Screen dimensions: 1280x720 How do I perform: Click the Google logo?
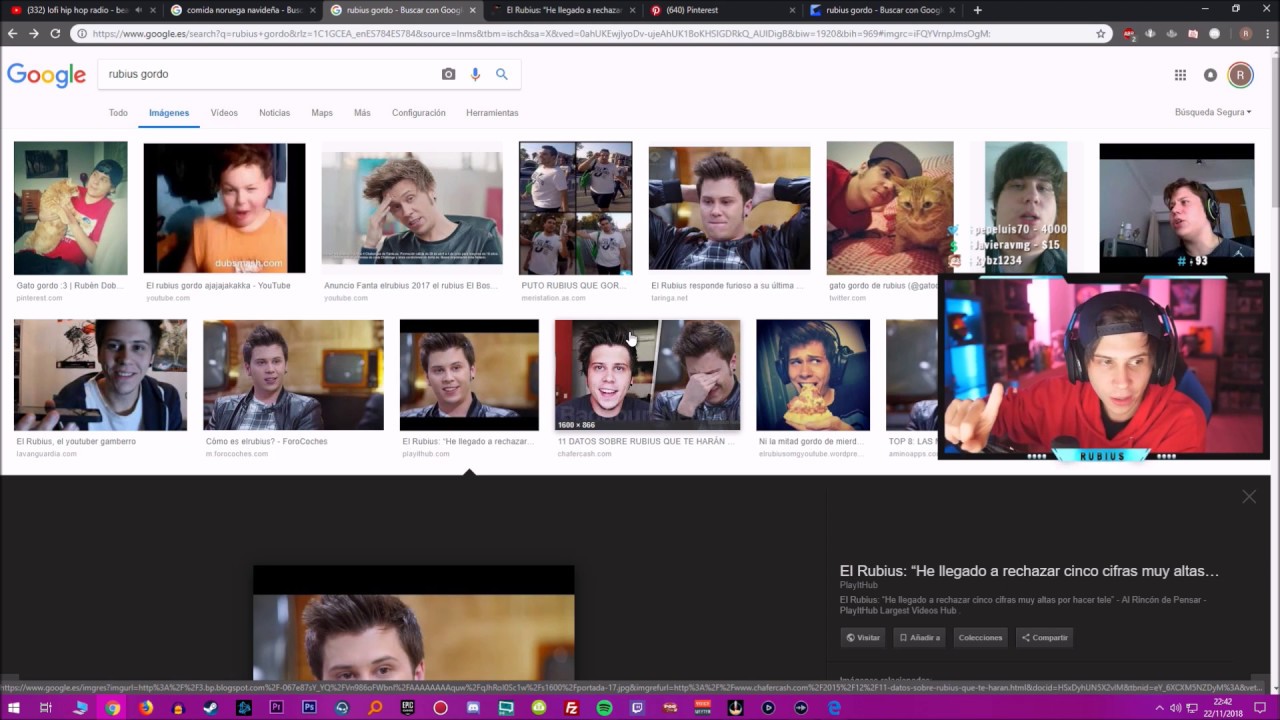(x=46, y=75)
